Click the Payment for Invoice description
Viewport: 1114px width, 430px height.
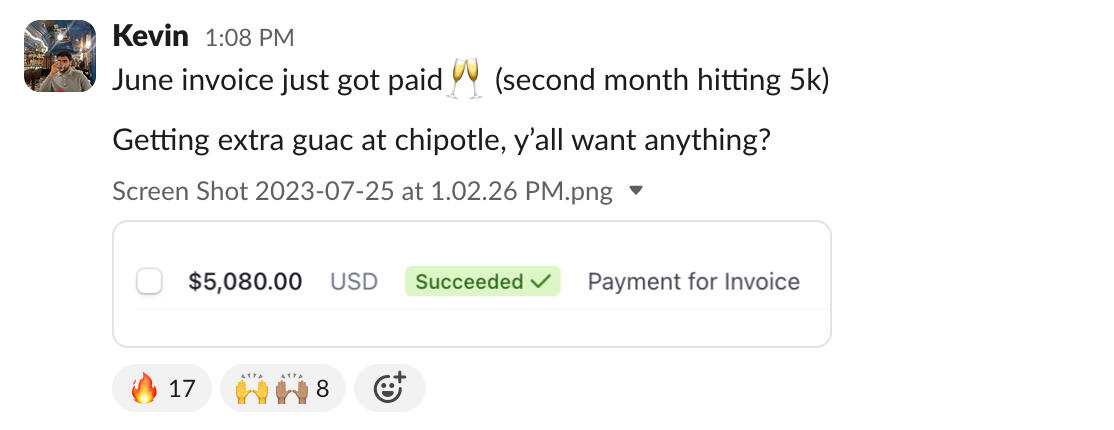693,282
